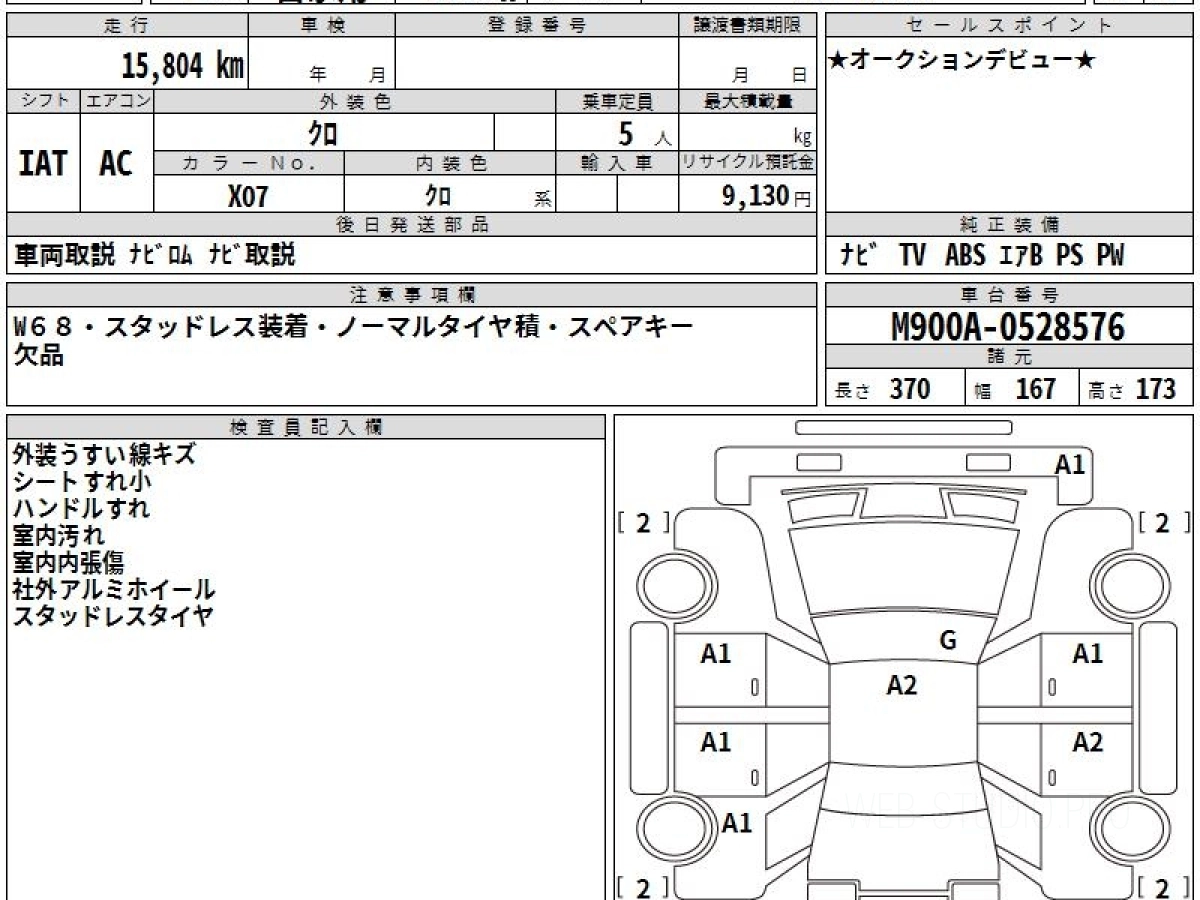
Task: Click the エアコン header cell
Action: [x=117, y=101]
